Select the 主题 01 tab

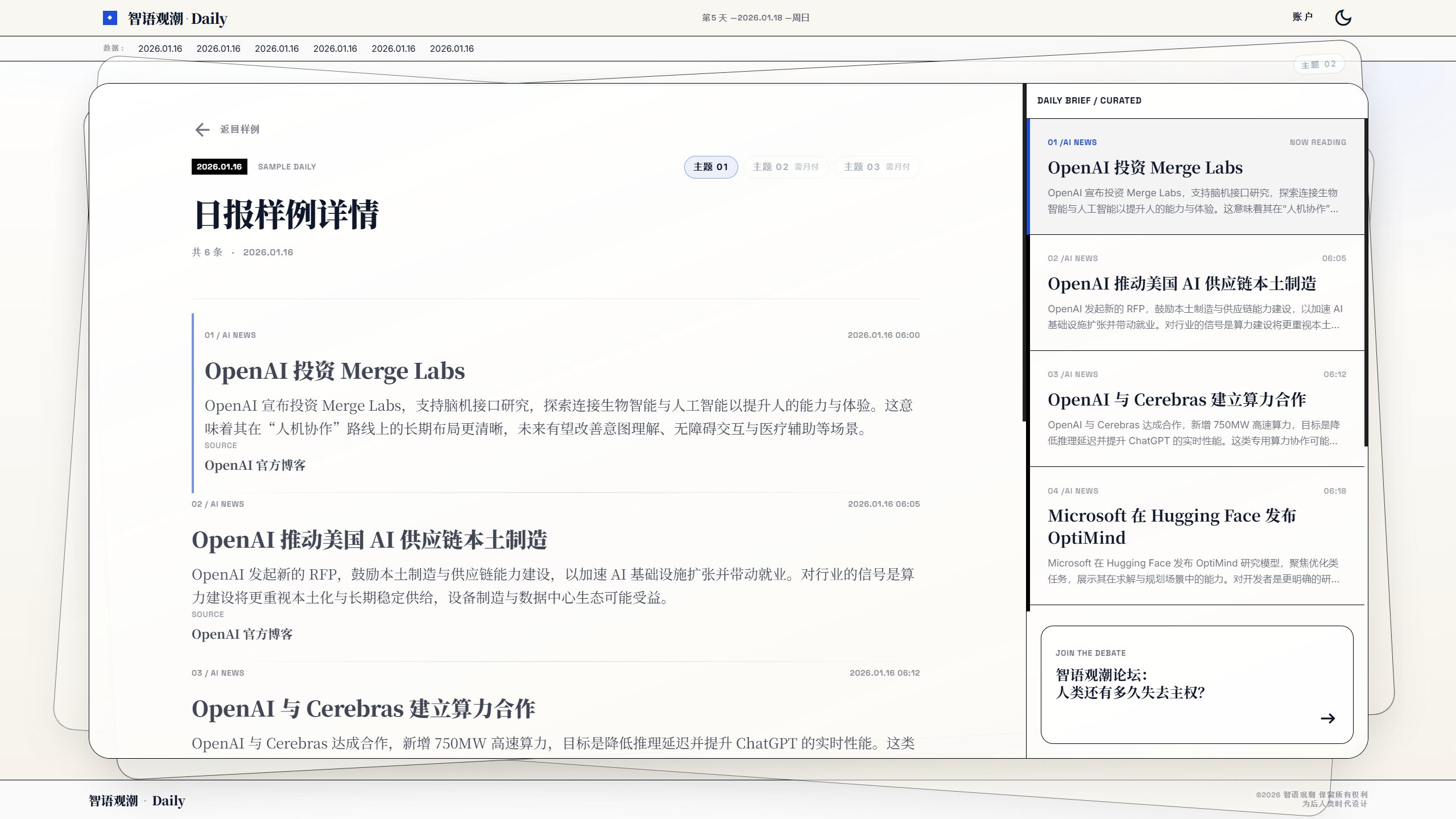click(710, 167)
